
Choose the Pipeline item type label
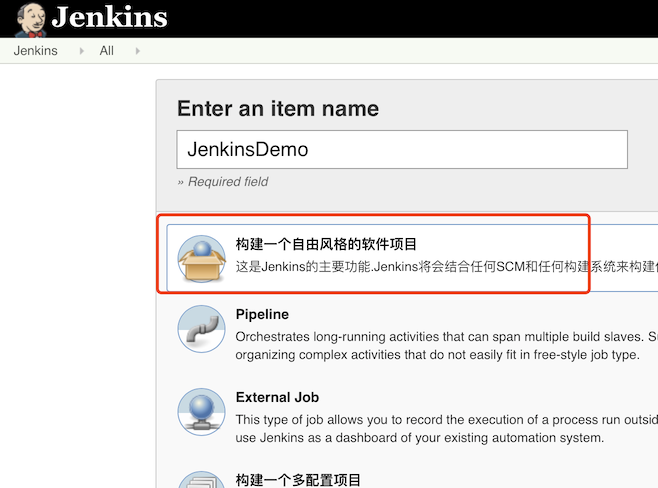point(262,315)
